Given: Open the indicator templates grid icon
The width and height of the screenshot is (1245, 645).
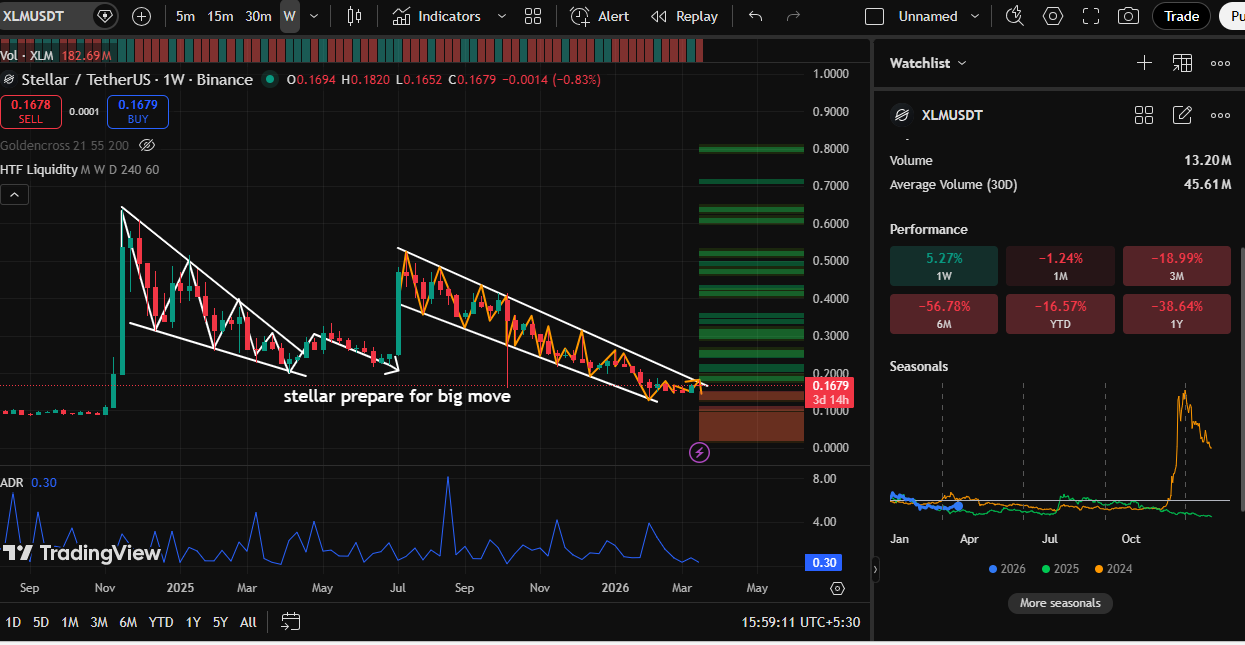Looking at the screenshot, I should (x=533, y=16).
